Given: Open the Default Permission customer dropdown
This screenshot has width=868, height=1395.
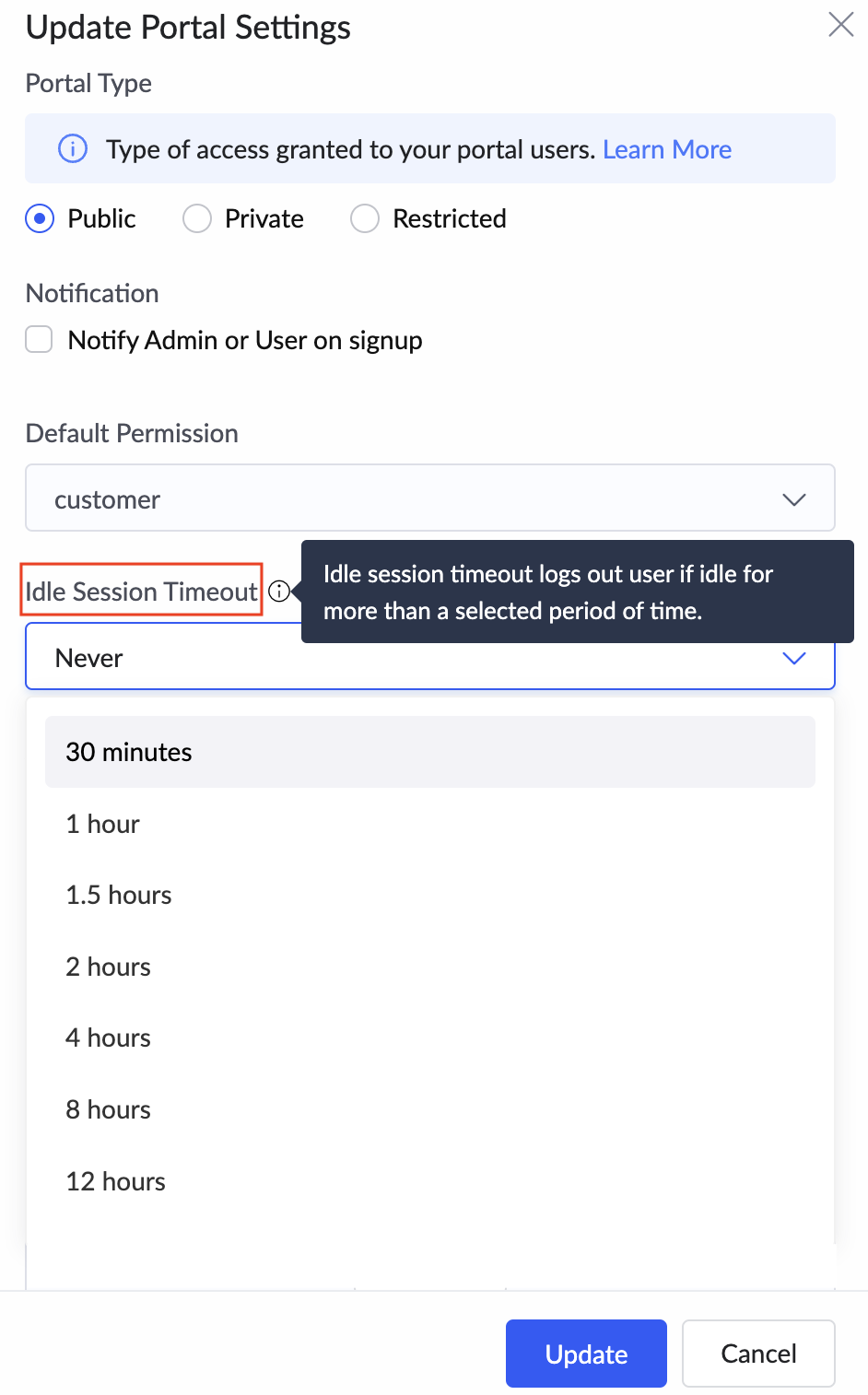Looking at the screenshot, I should [430, 498].
